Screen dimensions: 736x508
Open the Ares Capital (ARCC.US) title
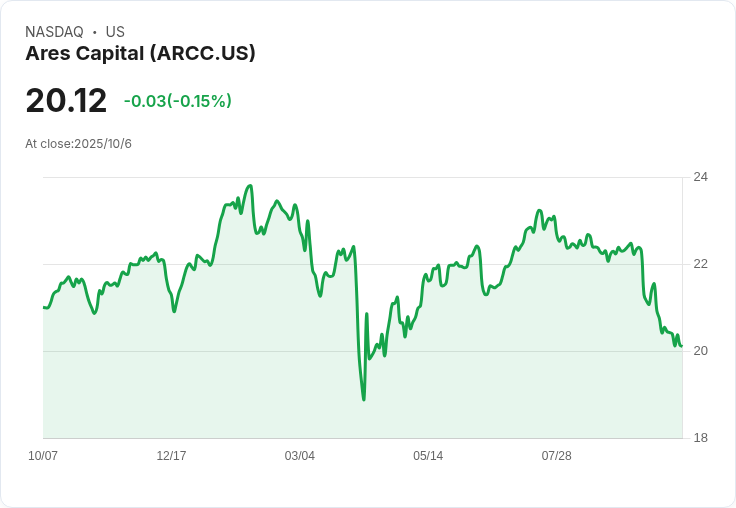pyautogui.click(x=140, y=53)
